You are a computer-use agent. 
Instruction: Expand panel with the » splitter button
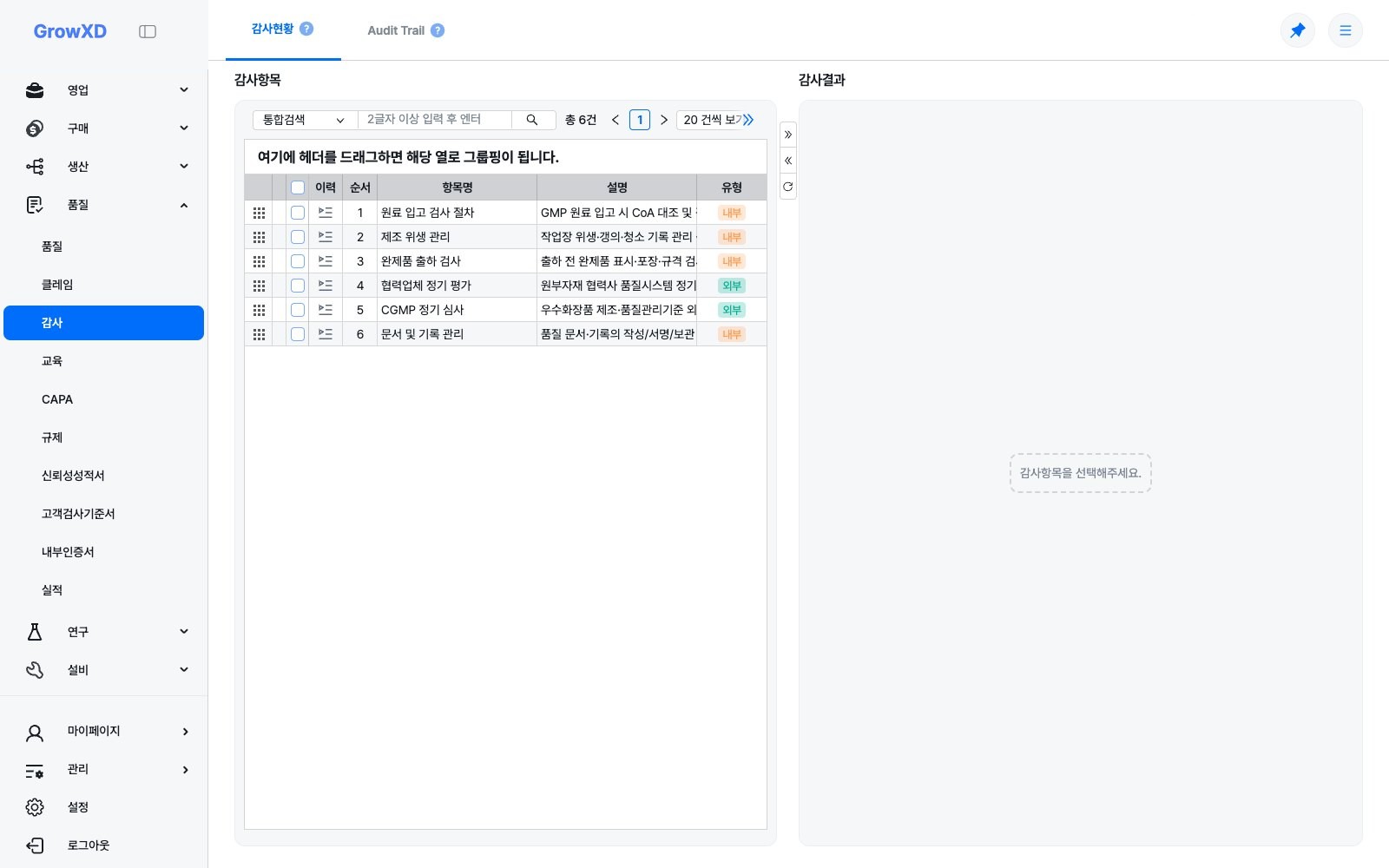pos(788,135)
